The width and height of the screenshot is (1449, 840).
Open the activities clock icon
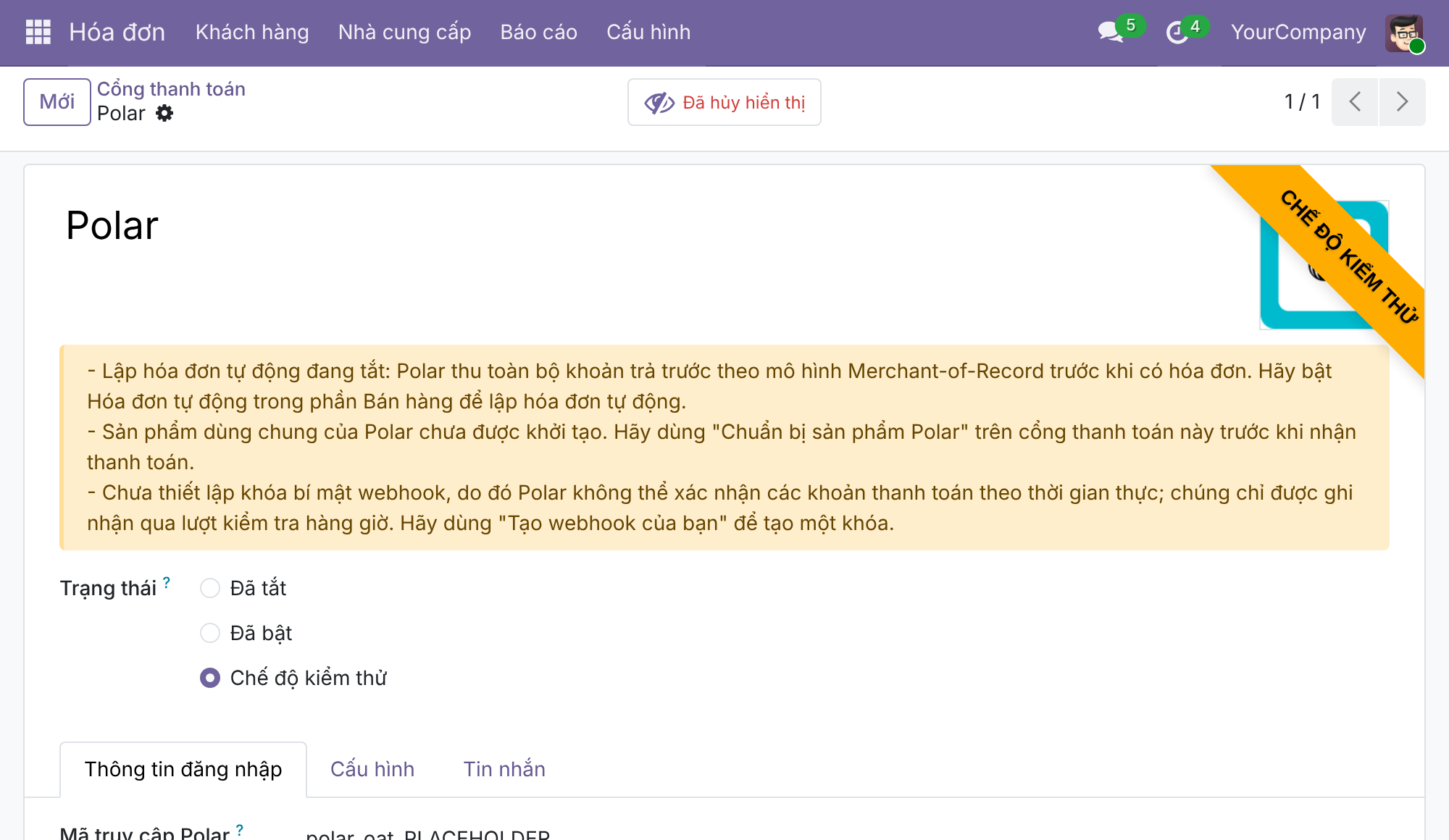click(1177, 33)
